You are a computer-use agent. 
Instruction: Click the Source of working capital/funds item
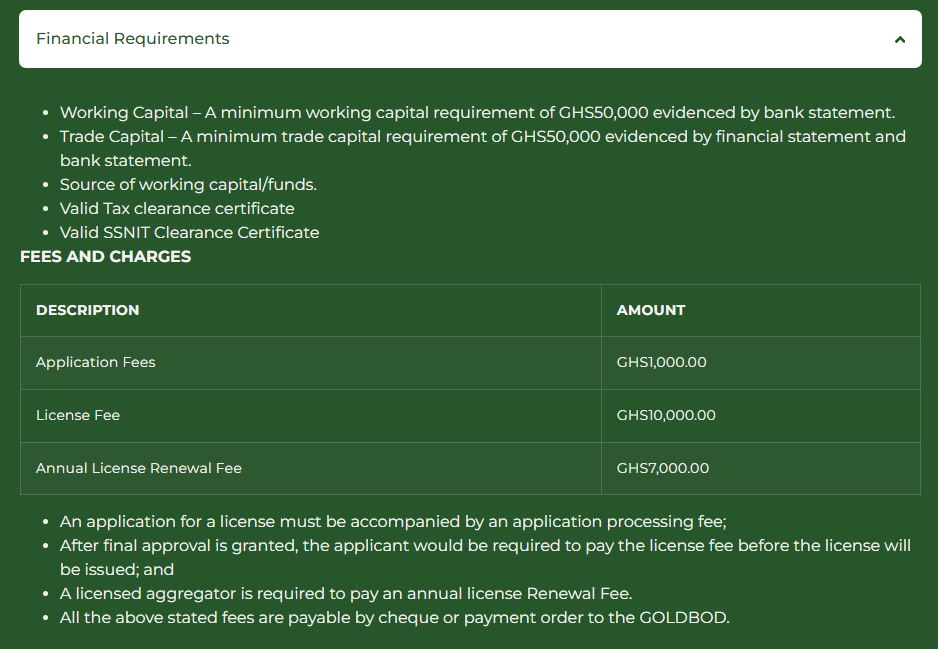(188, 184)
